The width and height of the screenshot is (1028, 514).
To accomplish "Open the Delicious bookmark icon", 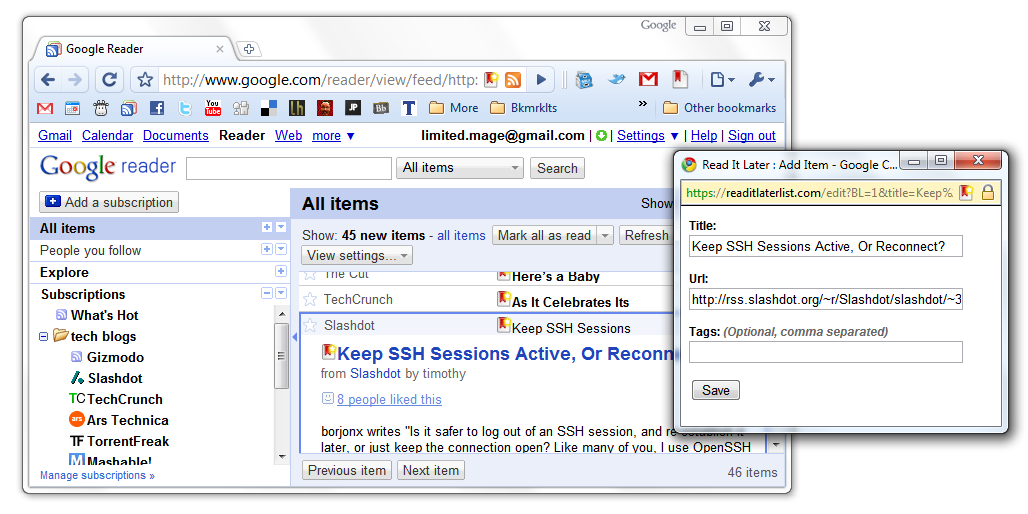I will tap(269, 108).
